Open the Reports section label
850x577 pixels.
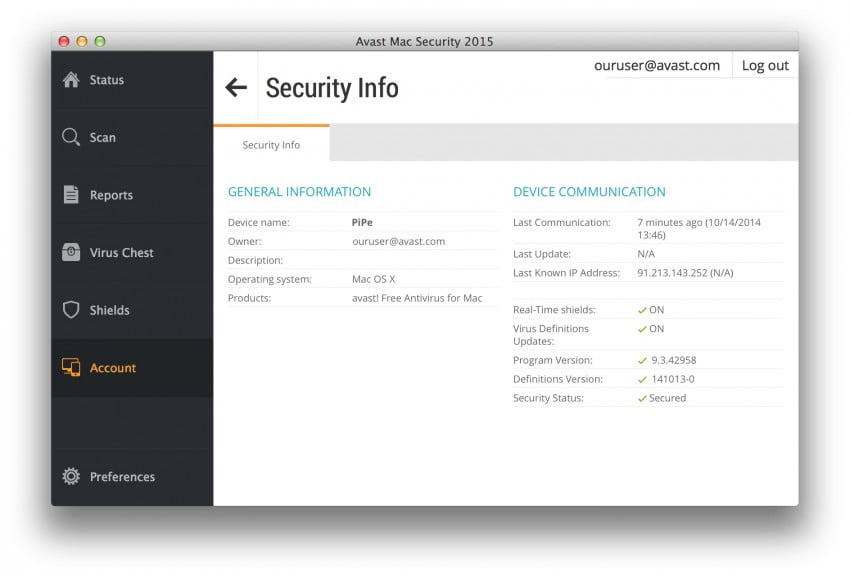tap(111, 195)
